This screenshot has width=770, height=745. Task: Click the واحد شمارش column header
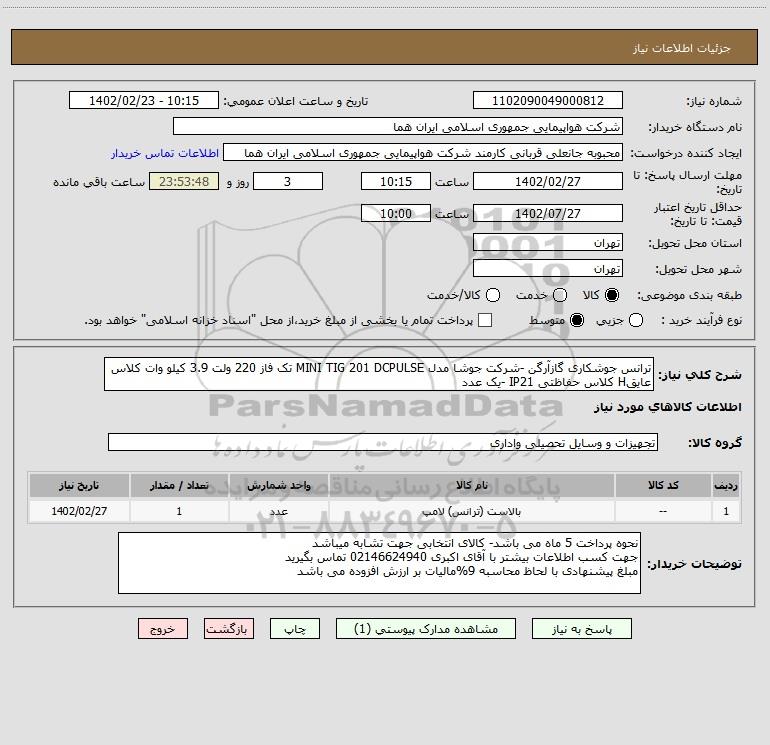pos(278,485)
